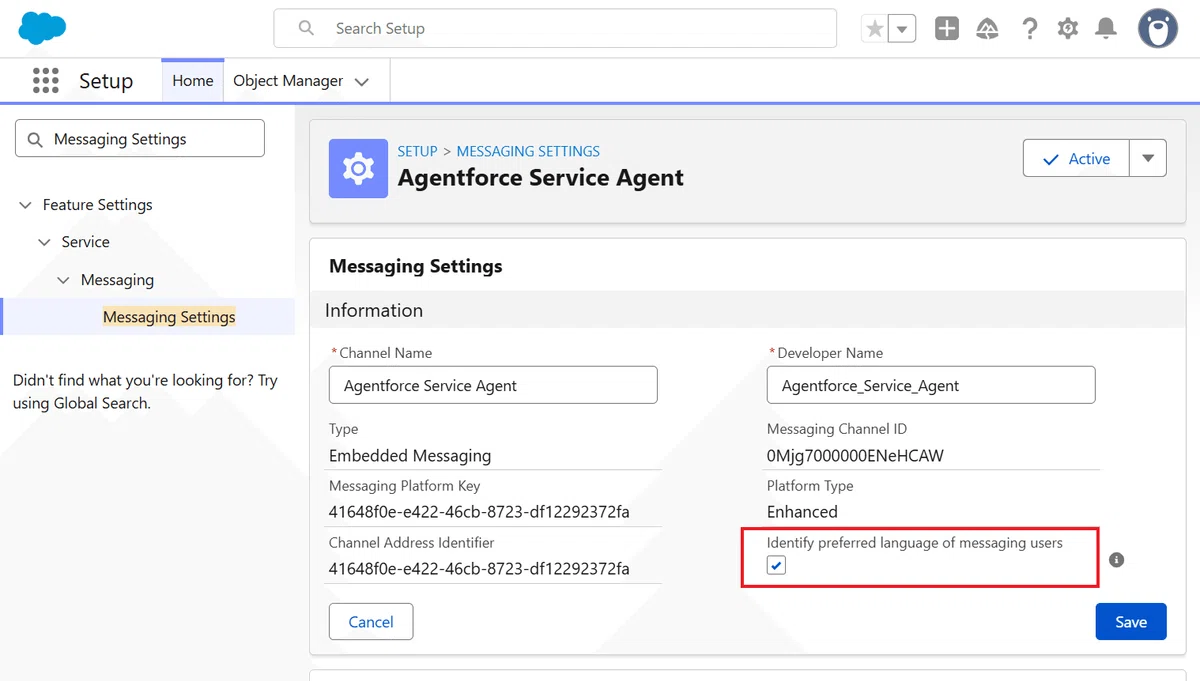Collapse the Feature Settings tree node
Image resolution: width=1200 pixels, height=681 pixels.
click(x=25, y=205)
